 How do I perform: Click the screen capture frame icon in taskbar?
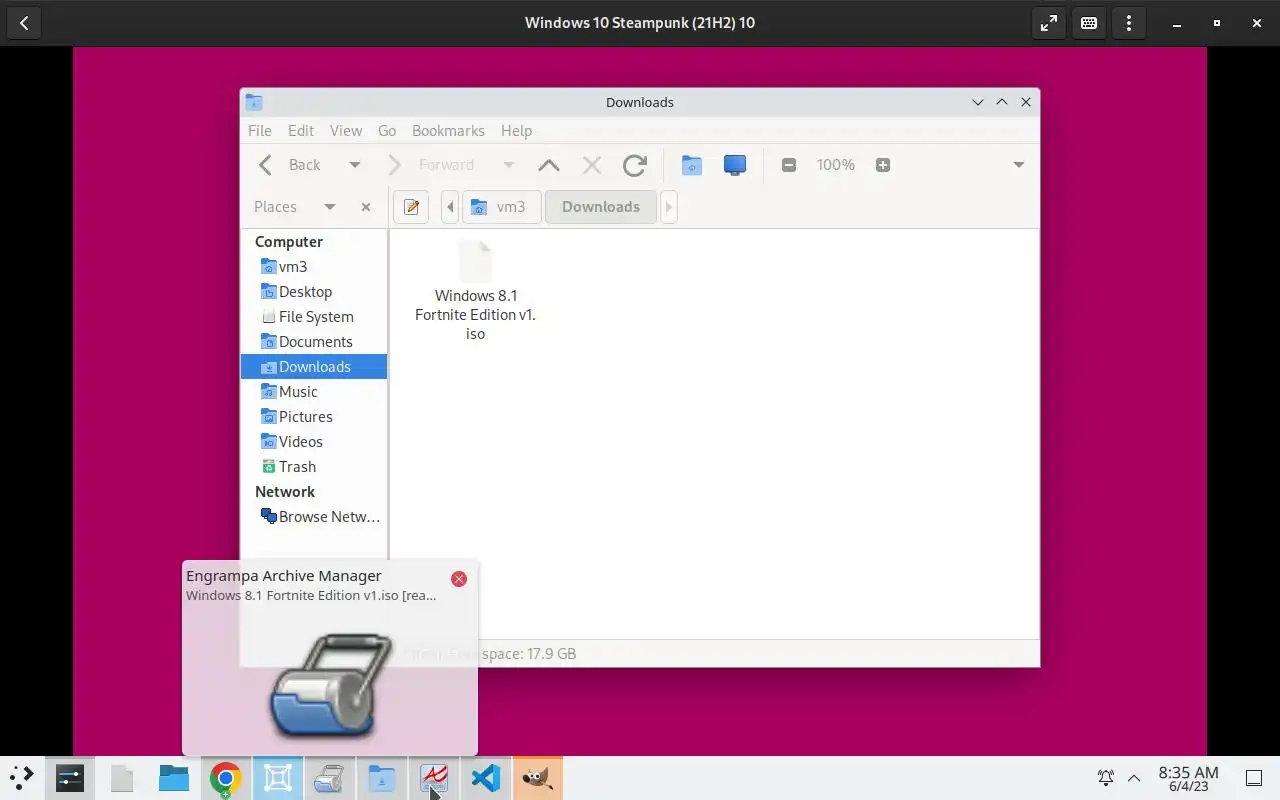coord(278,777)
